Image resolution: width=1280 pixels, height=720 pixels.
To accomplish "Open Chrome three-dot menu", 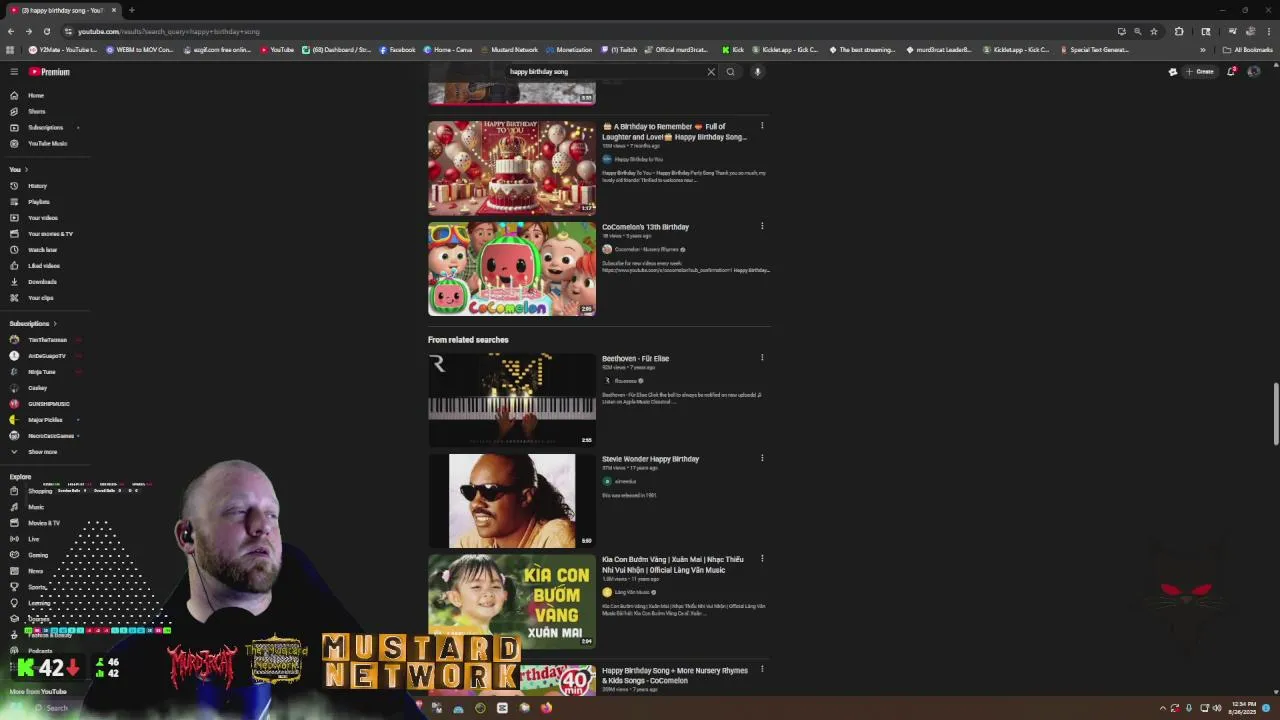I will (x=1268, y=31).
